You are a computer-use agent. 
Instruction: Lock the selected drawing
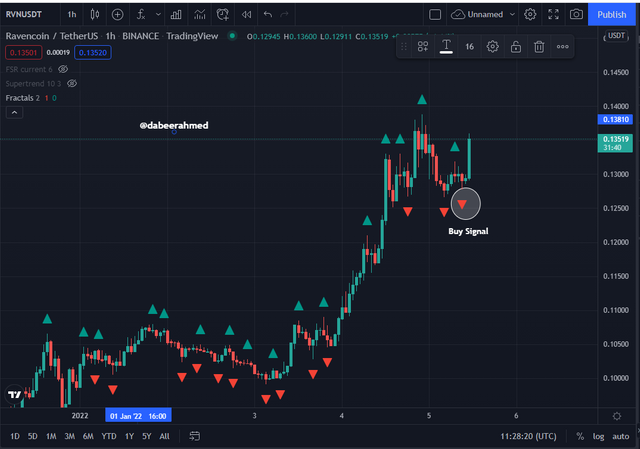[x=516, y=47]
